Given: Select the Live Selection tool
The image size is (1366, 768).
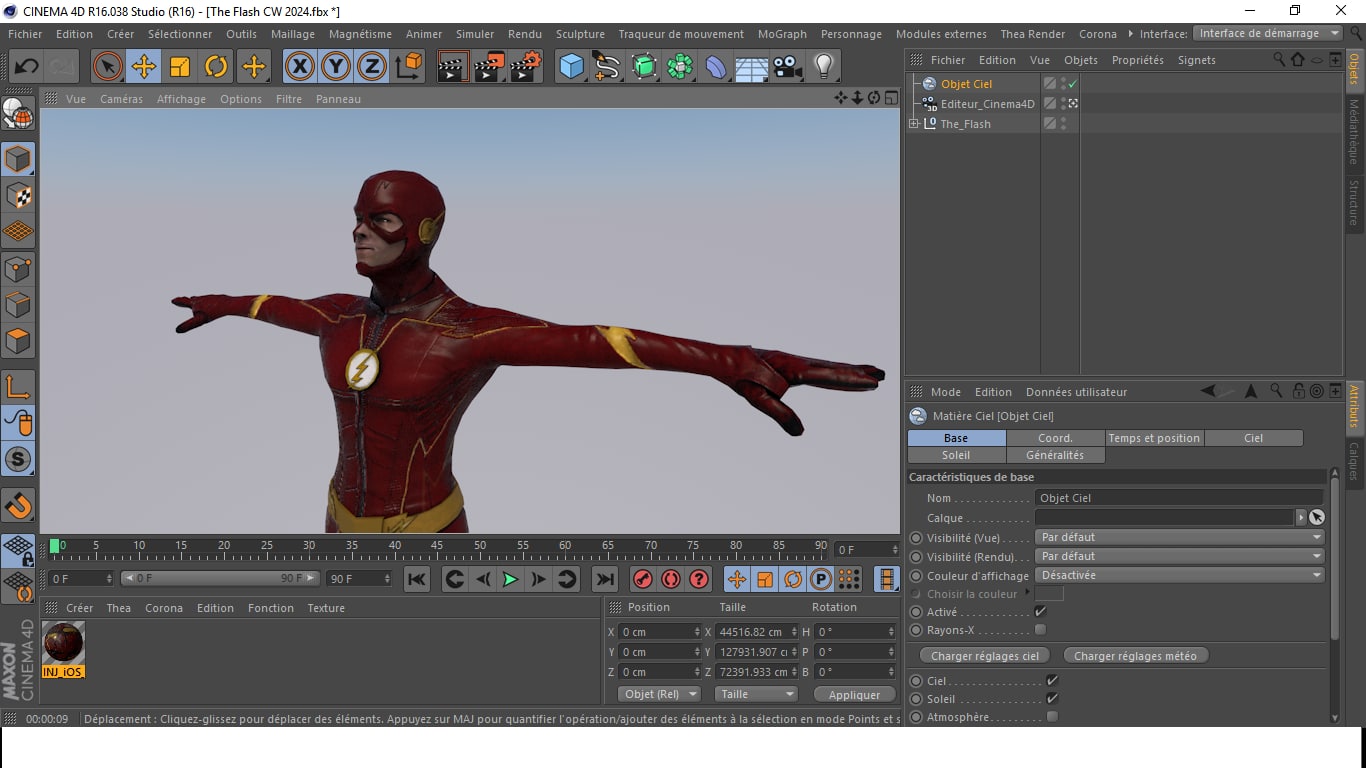Looking at the screenshot, I should pos(108,67).
